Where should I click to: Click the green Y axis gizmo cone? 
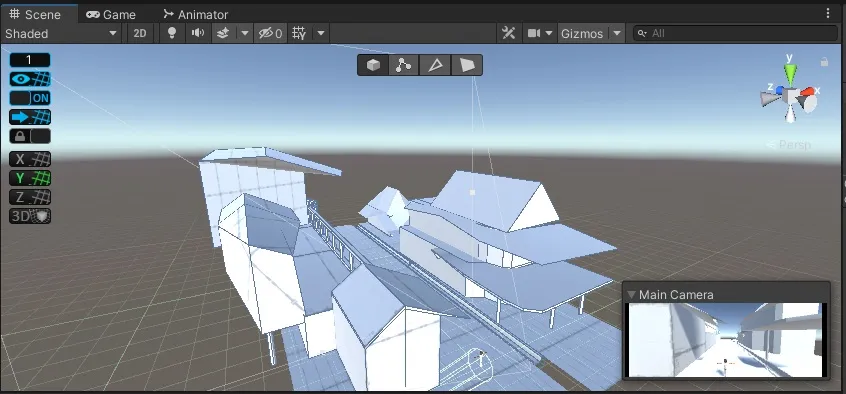[790, 74]
